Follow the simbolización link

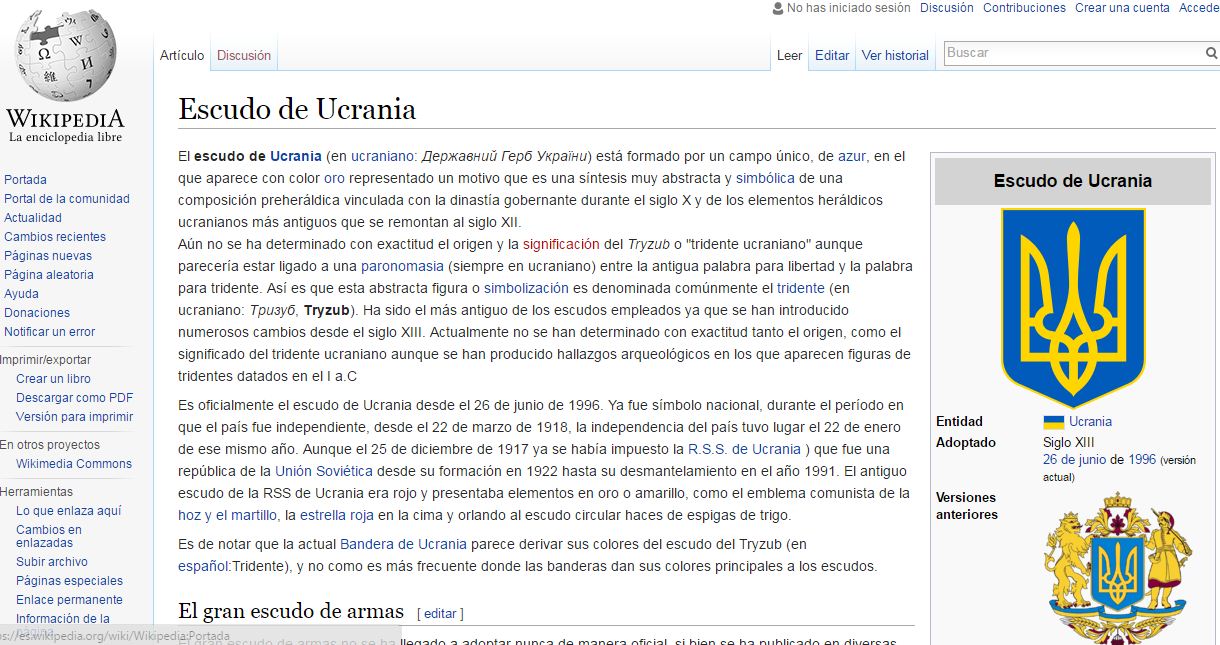pyautogui.click(x=526, y=288)
